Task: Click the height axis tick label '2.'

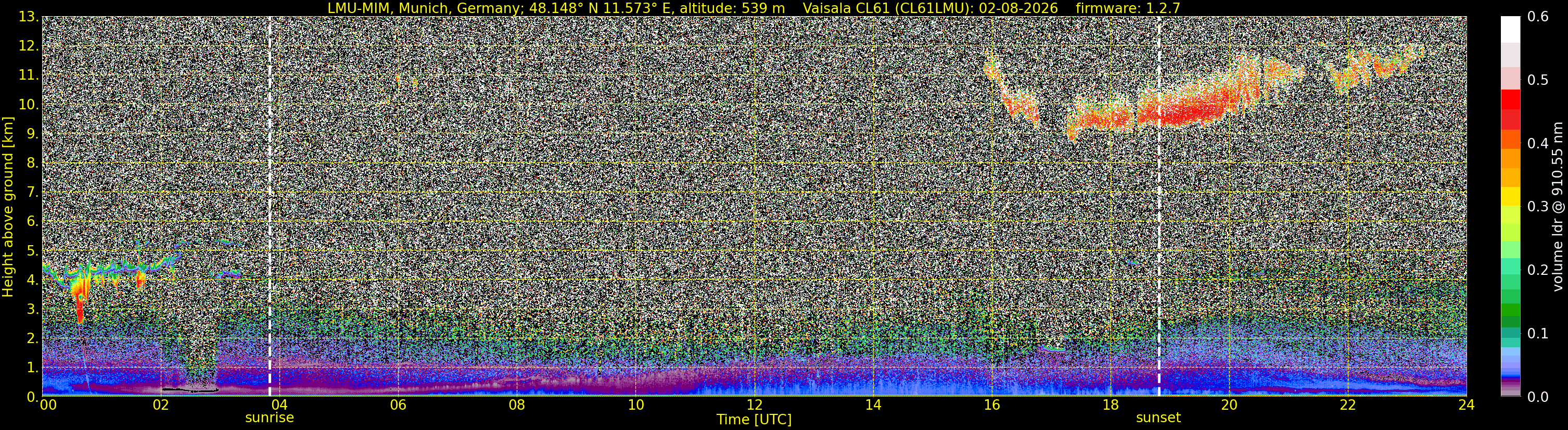Action: coord(32,338)
